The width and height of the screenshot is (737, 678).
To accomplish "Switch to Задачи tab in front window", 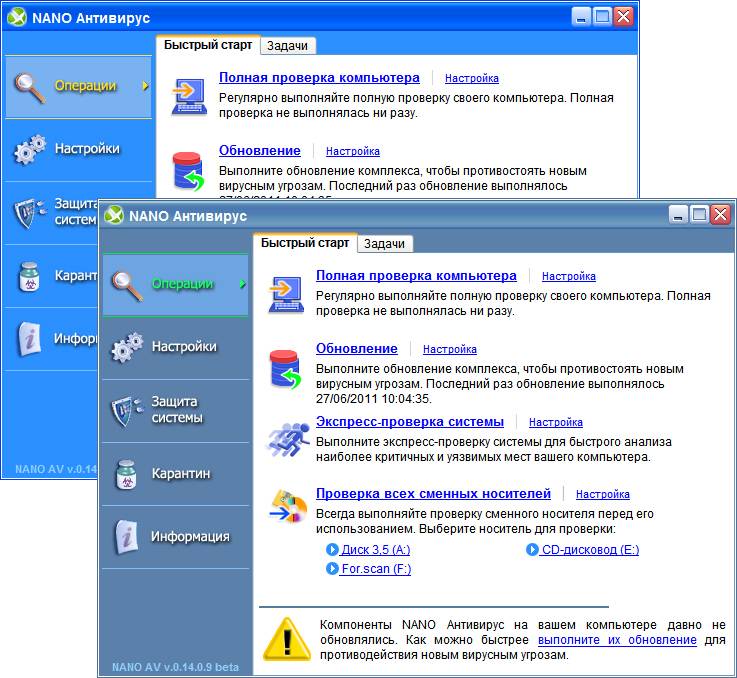I will (384, 244).
